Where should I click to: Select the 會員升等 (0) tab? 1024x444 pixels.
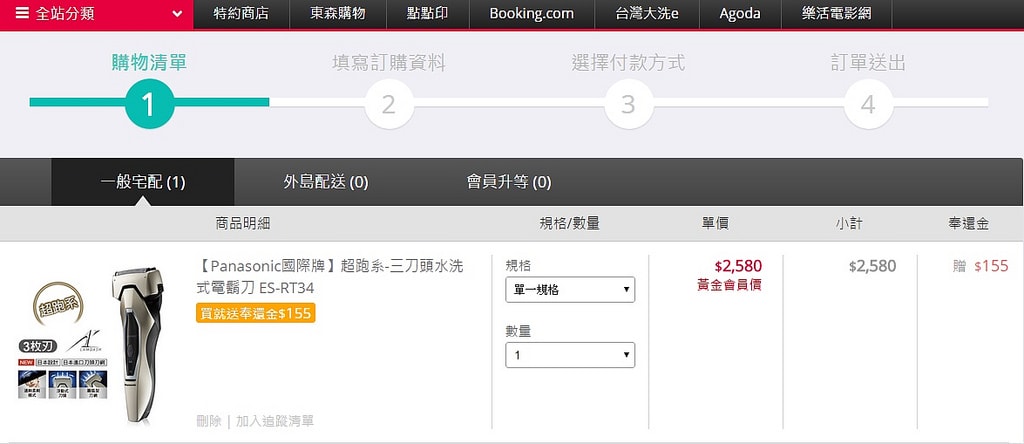point(509,182)
